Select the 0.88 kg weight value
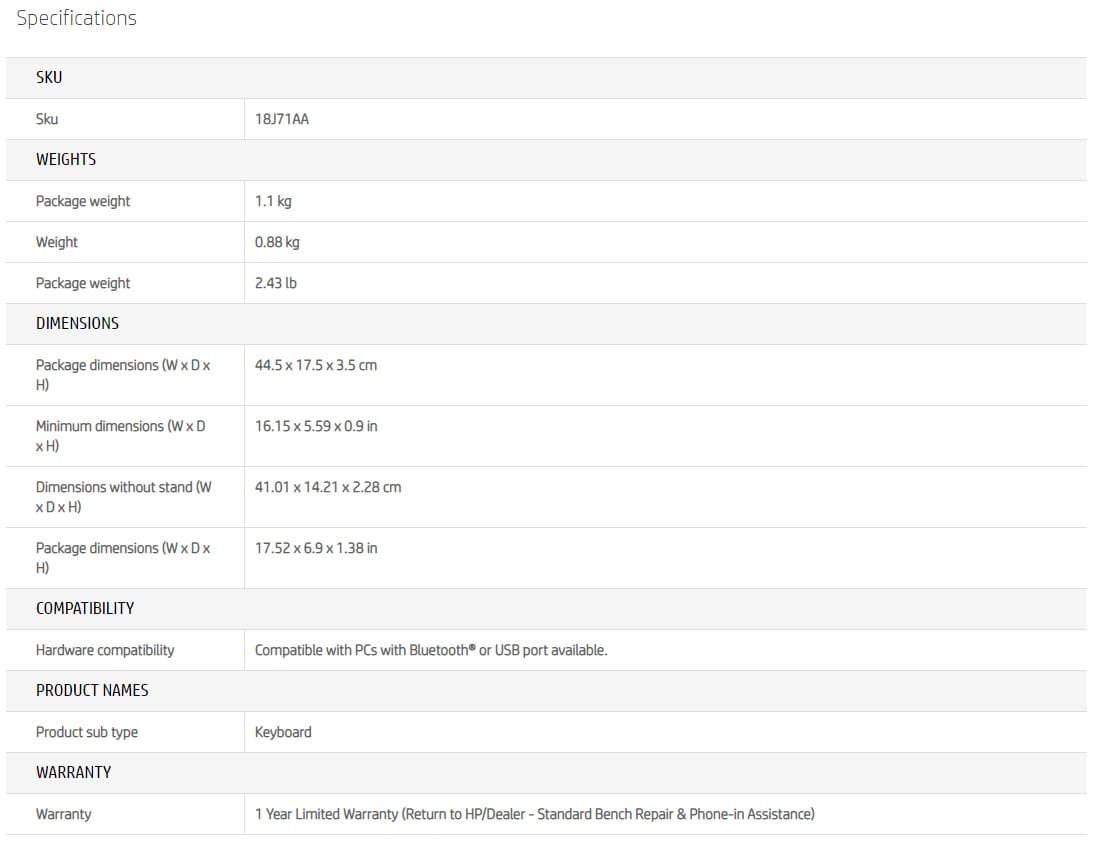 coord(277,242)
